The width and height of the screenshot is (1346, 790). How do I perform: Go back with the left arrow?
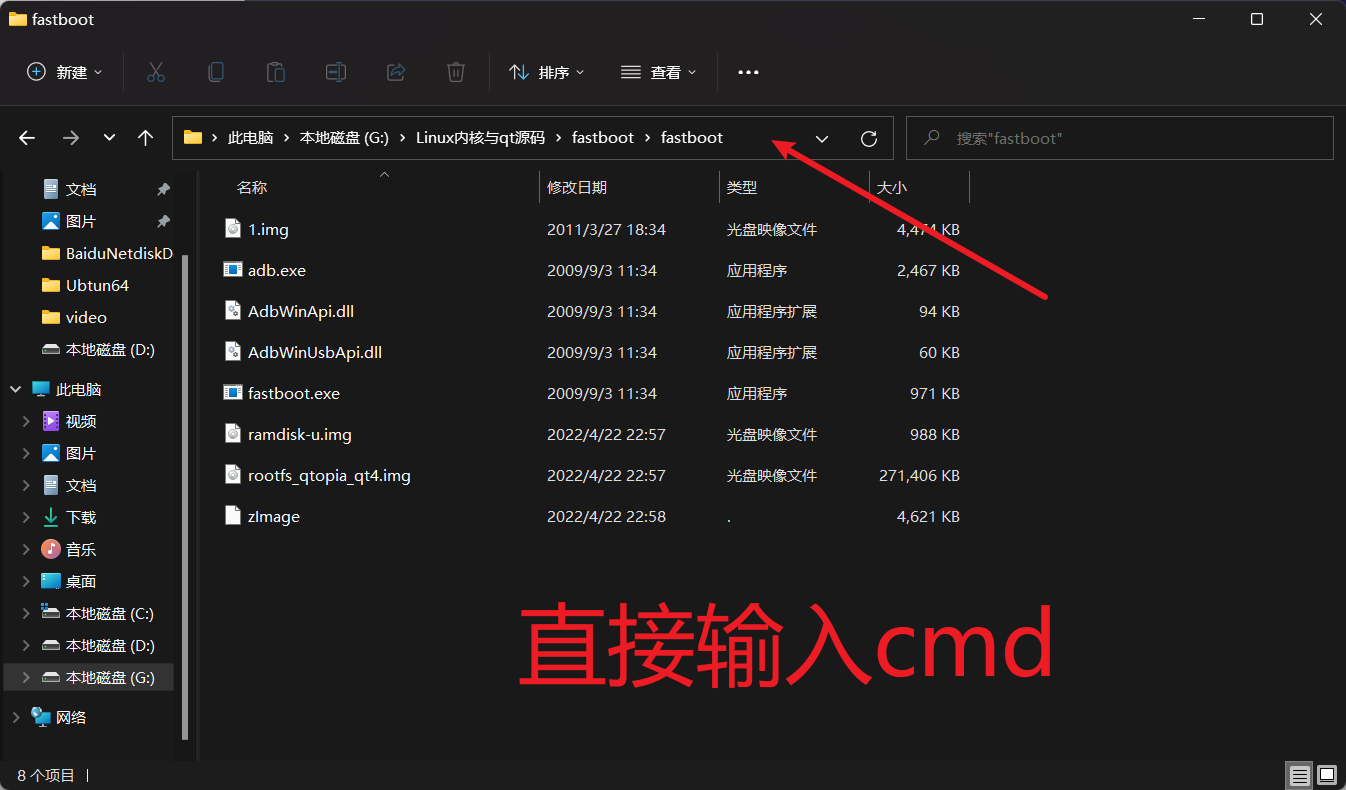(27, 138)
